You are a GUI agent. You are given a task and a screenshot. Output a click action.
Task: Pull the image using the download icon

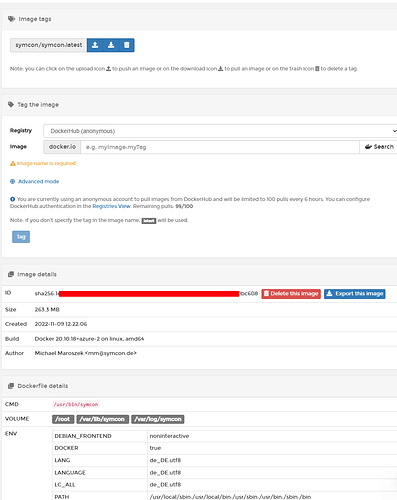pyautogui.click(x=111, y=45)
